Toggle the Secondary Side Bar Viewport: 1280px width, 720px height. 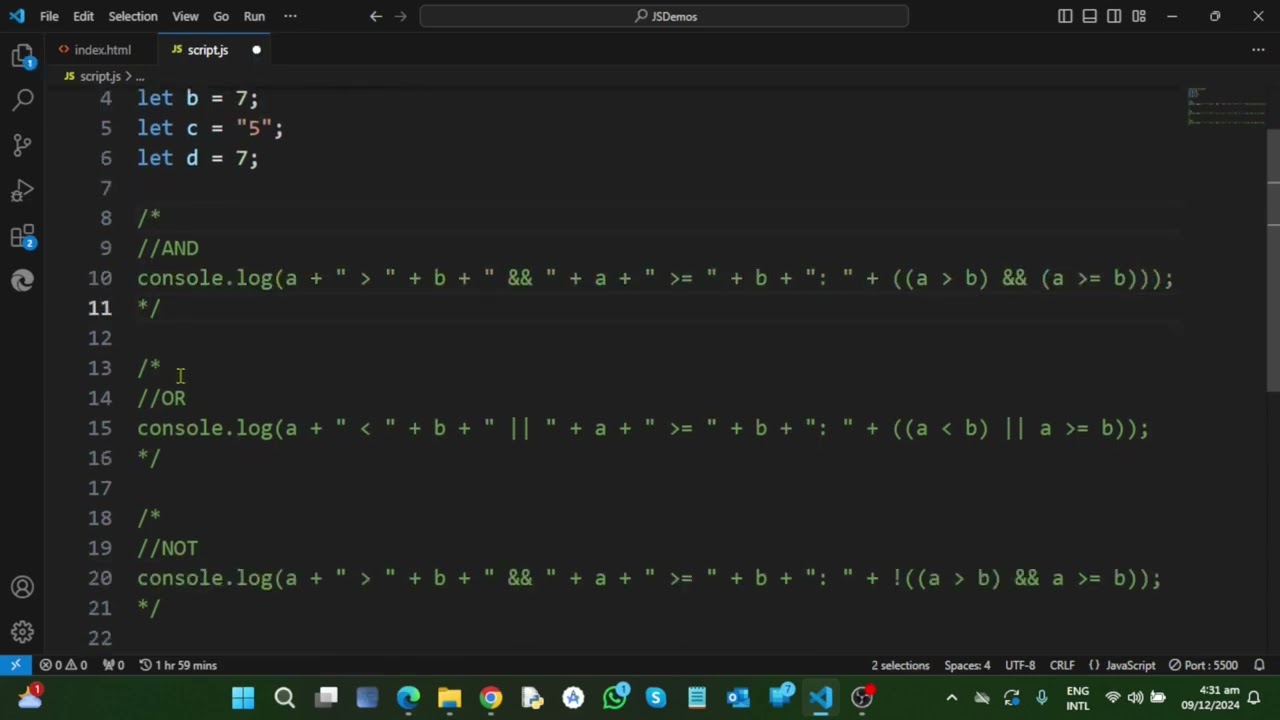[1114, 16]
